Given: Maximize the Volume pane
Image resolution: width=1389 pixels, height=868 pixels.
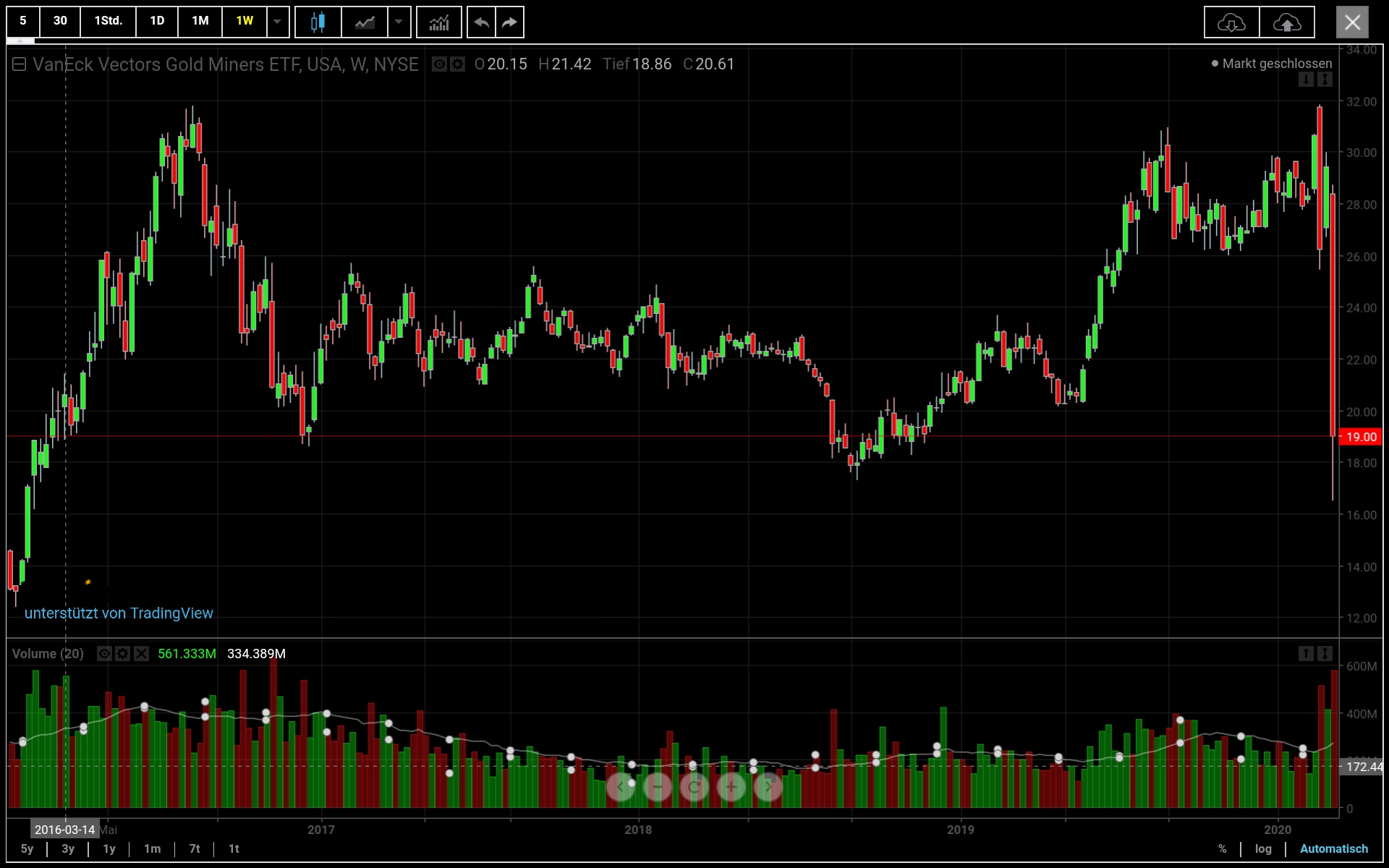Looking at the screenshot, I should [x=1325, y=654].
